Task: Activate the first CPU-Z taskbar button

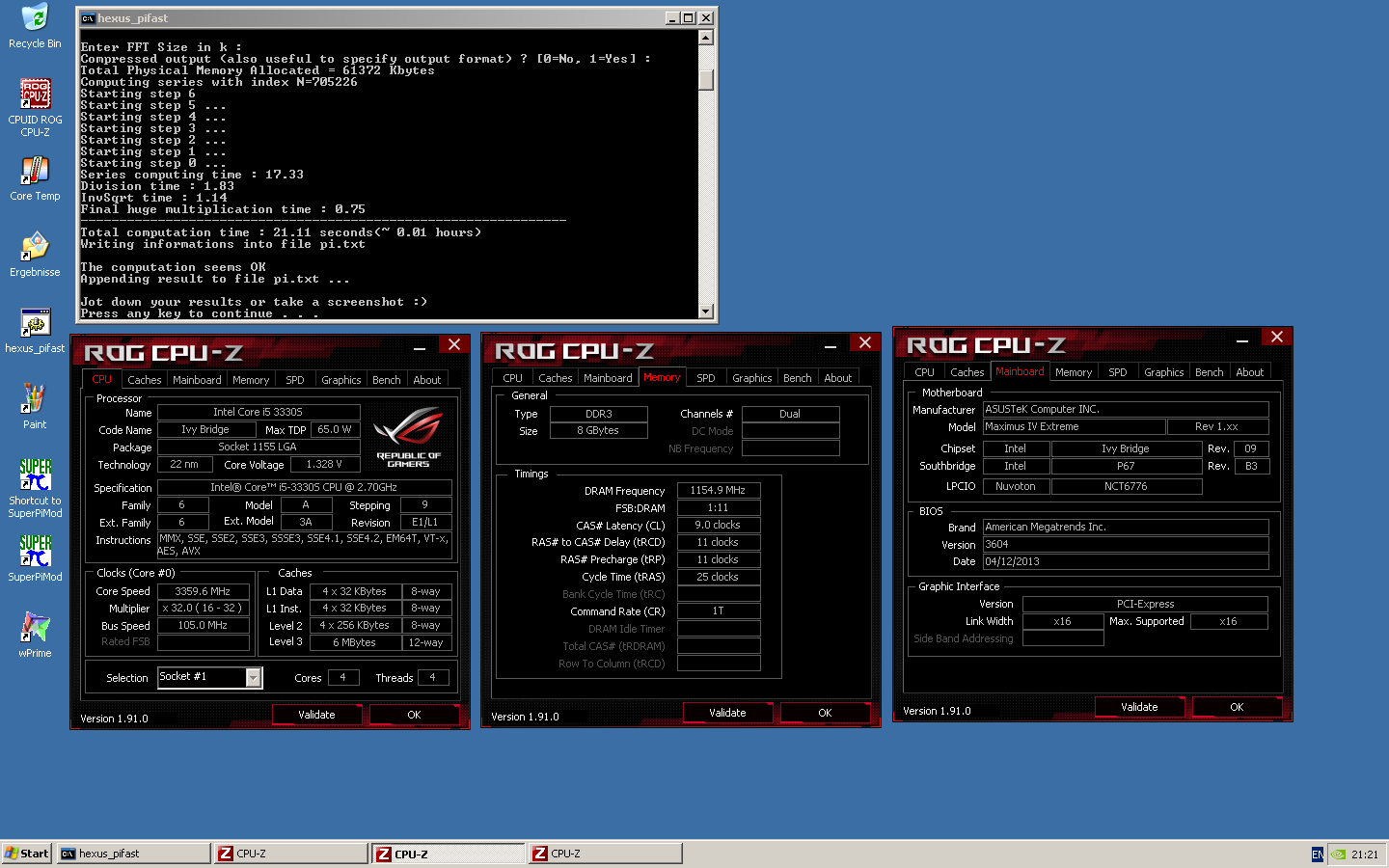Action: coord(292,854)
